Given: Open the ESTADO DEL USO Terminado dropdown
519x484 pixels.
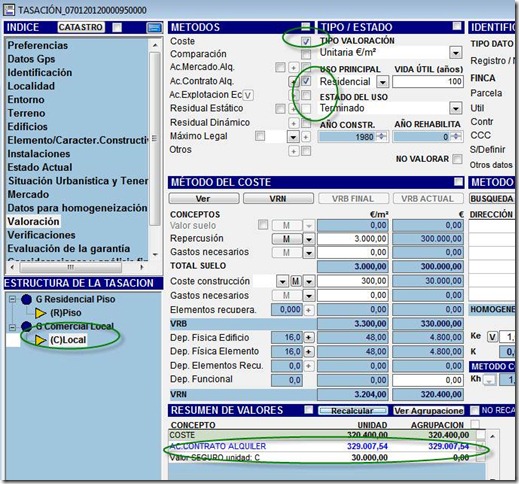Looking at the screenshot, I should tap(455, 108).
